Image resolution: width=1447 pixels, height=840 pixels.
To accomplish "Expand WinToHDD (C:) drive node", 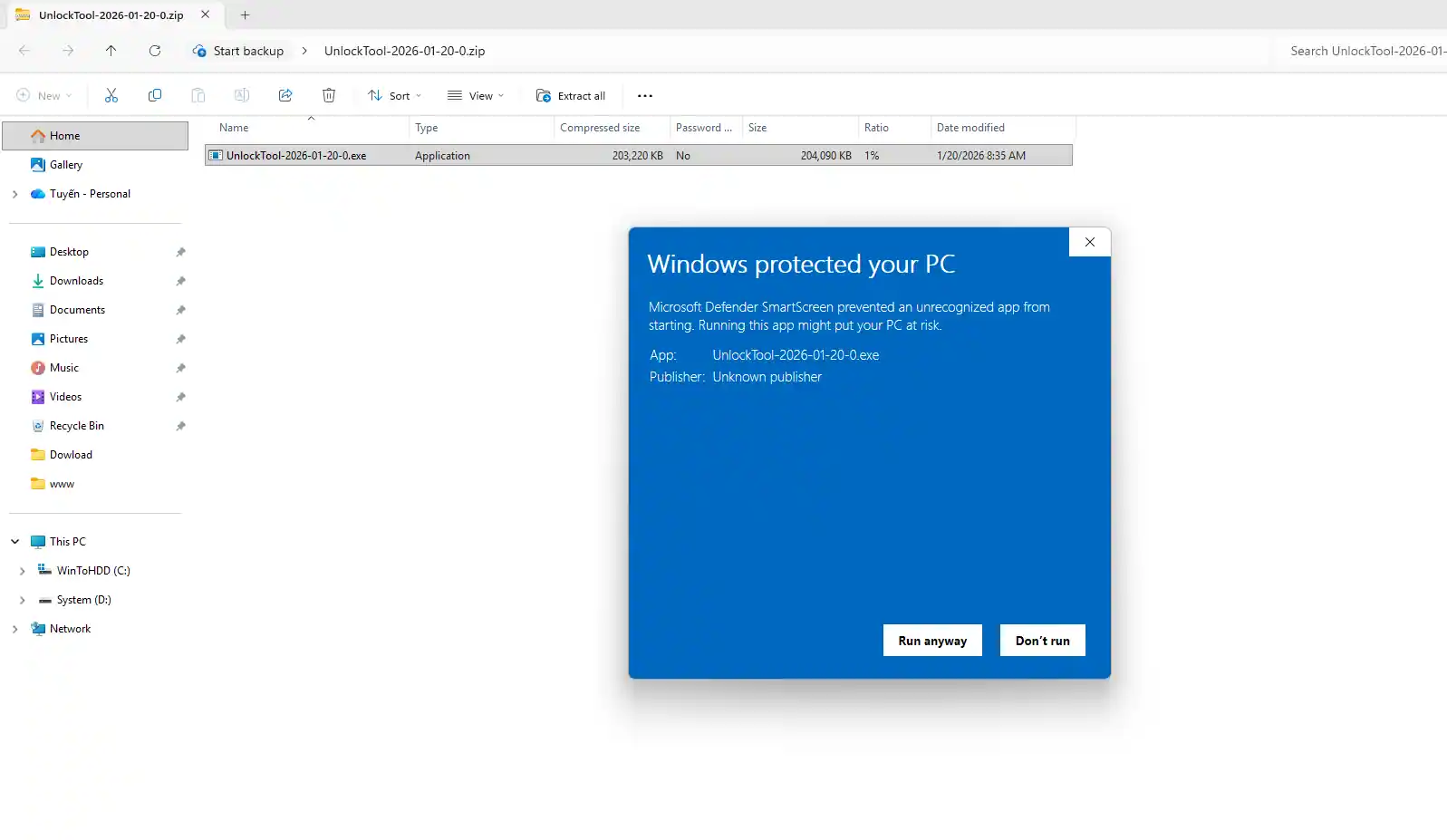I will 22,571.
